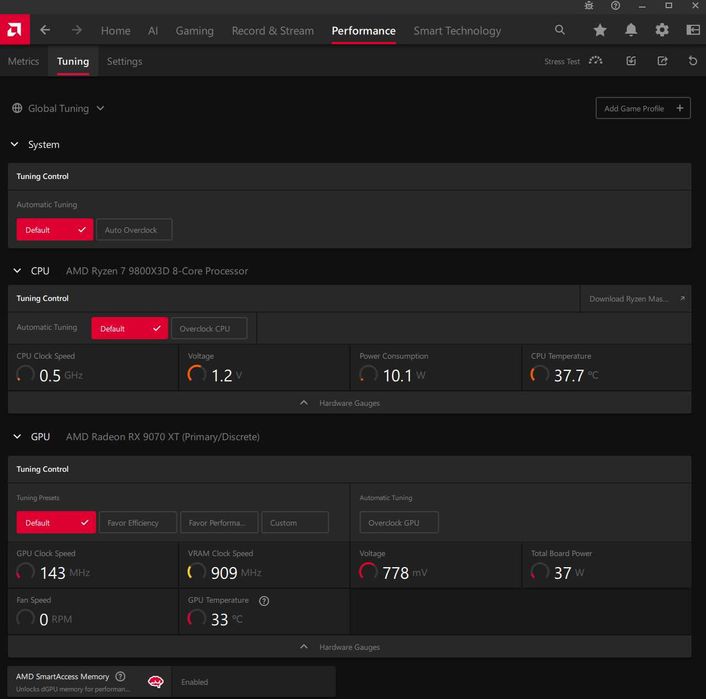Screen dimensions: 706x699
Task: Go forward with the right arrow
Action: click(x=77, y=30)
